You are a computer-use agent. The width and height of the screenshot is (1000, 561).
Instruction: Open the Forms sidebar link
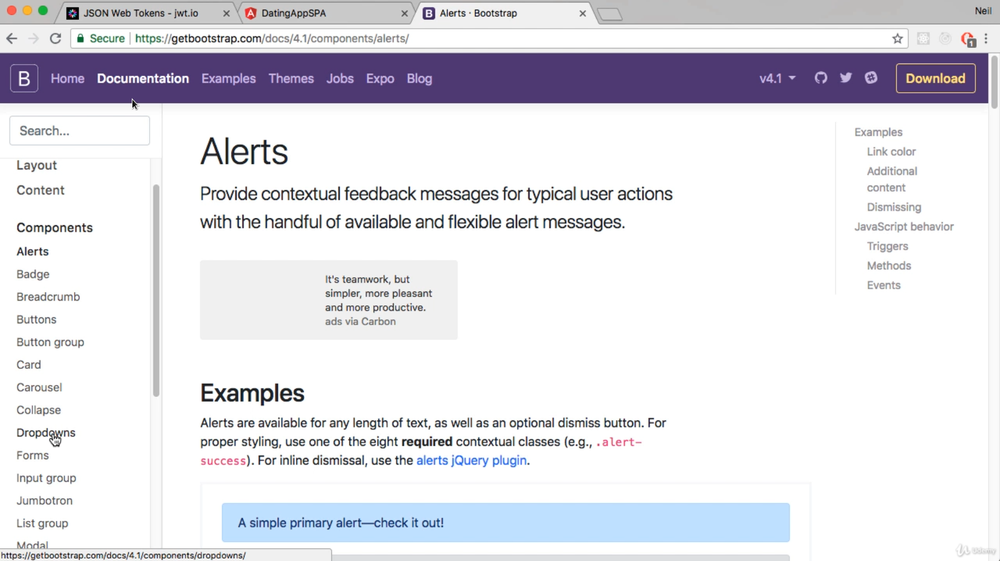[x=33, y=455]
